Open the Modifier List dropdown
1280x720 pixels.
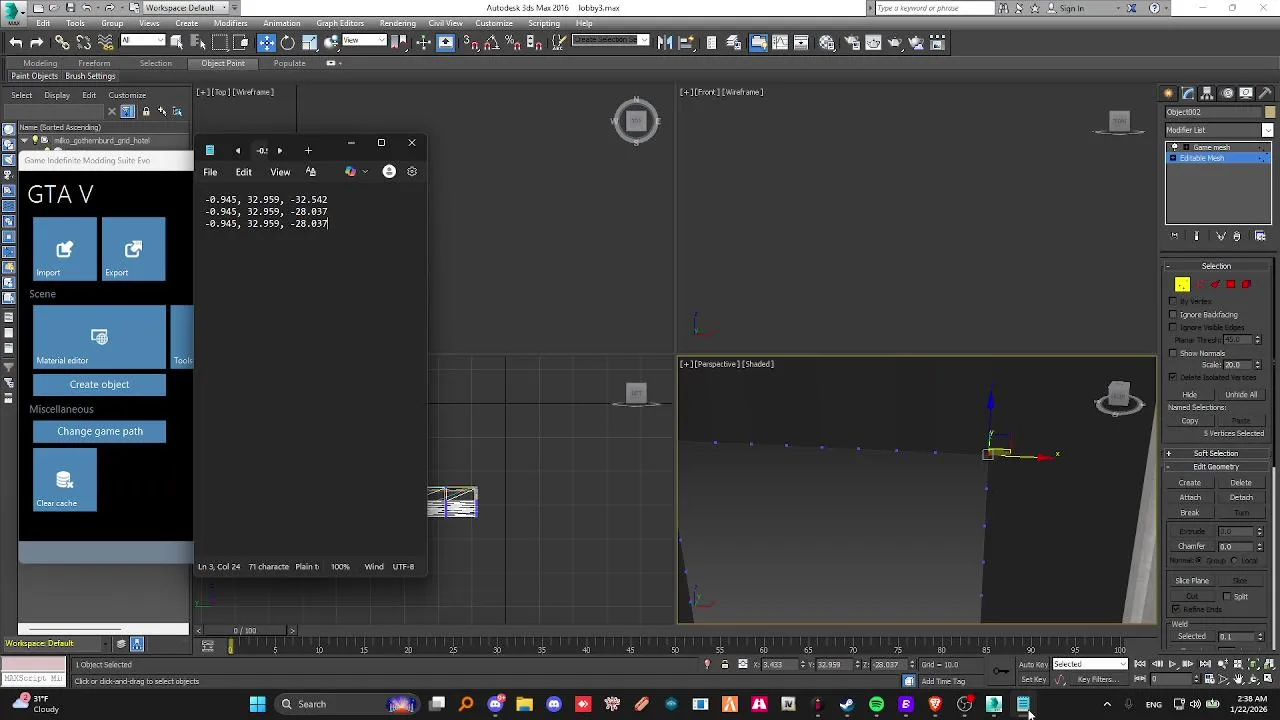click(1219, 130)
